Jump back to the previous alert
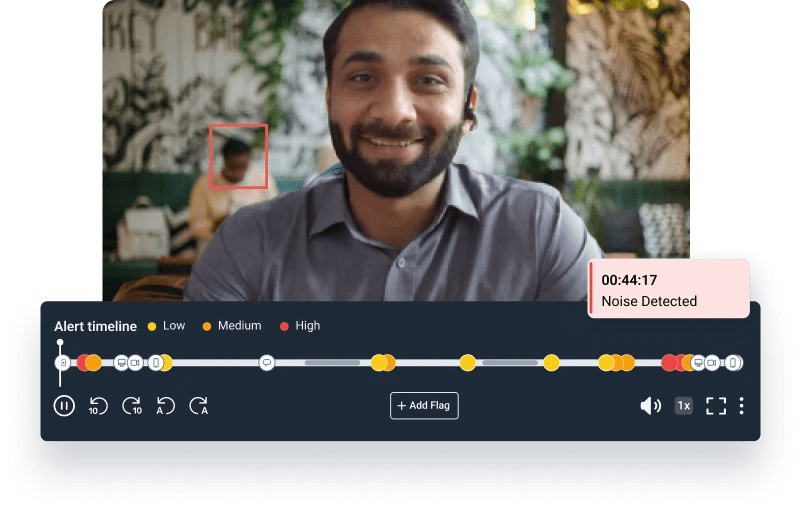Viewport: 800px width, 508px height. [x=165, y=406]
